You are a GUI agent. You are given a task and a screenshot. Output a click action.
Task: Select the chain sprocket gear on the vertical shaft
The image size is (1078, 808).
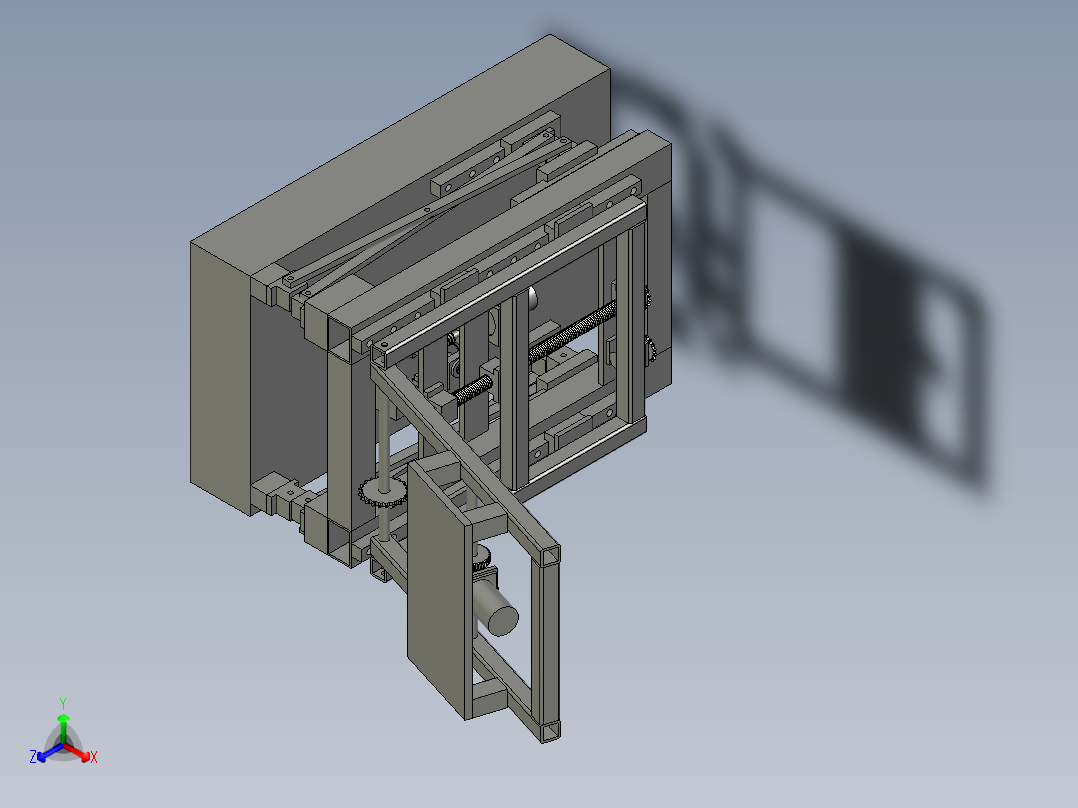point(382,491)
